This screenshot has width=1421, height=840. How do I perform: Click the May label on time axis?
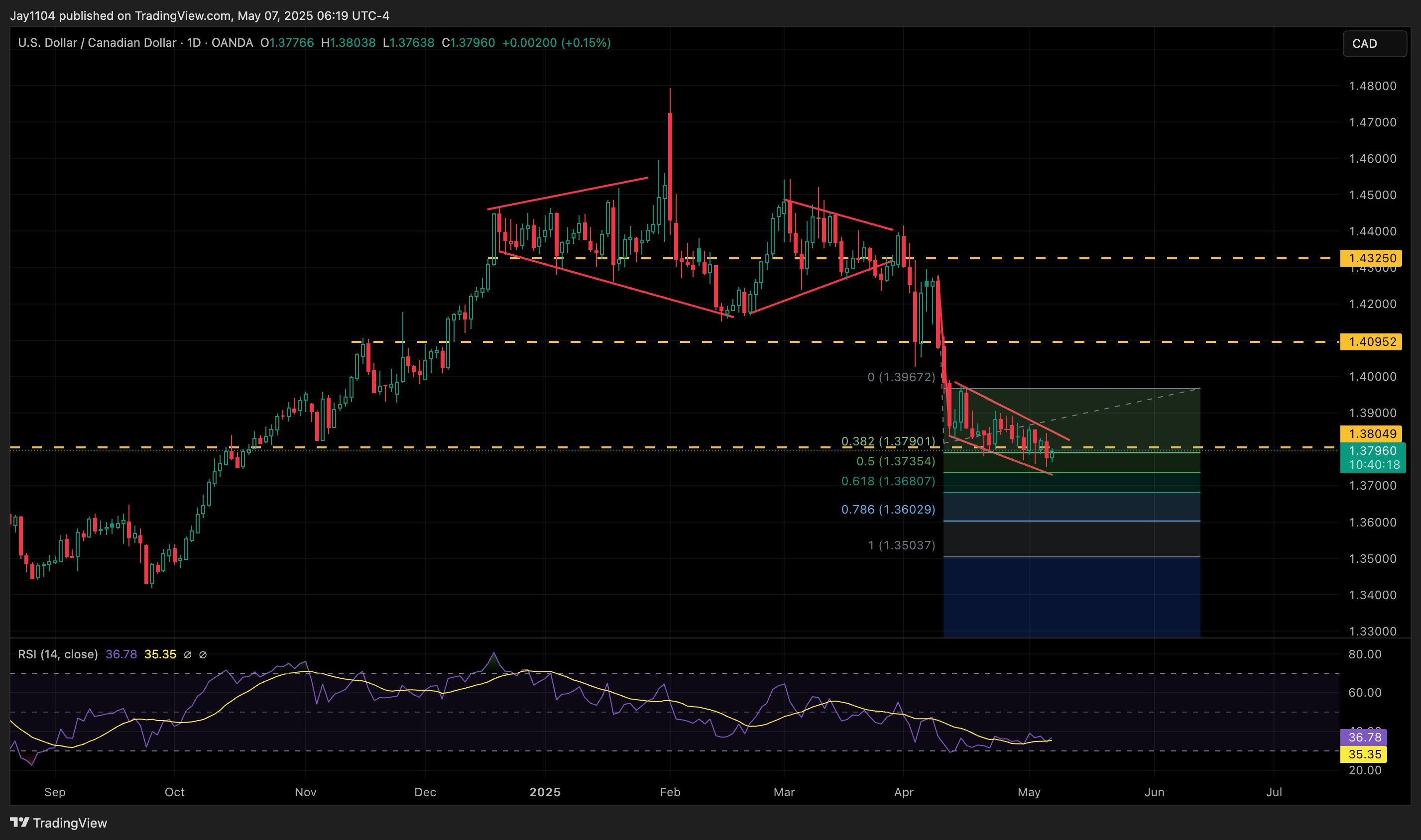[1029, 792]
